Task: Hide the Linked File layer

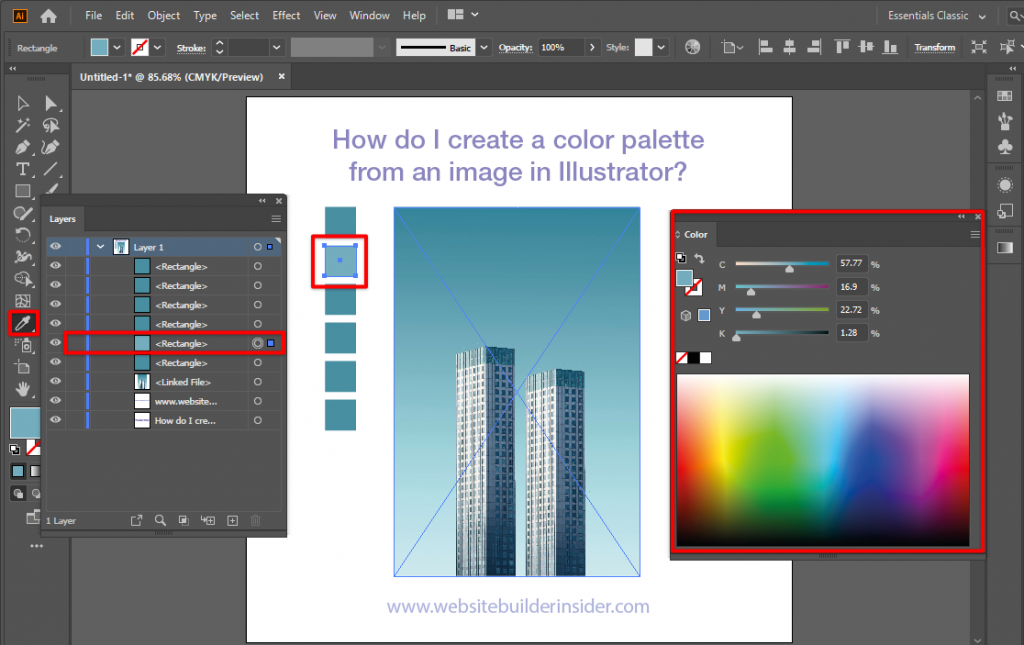Action: 56,383
